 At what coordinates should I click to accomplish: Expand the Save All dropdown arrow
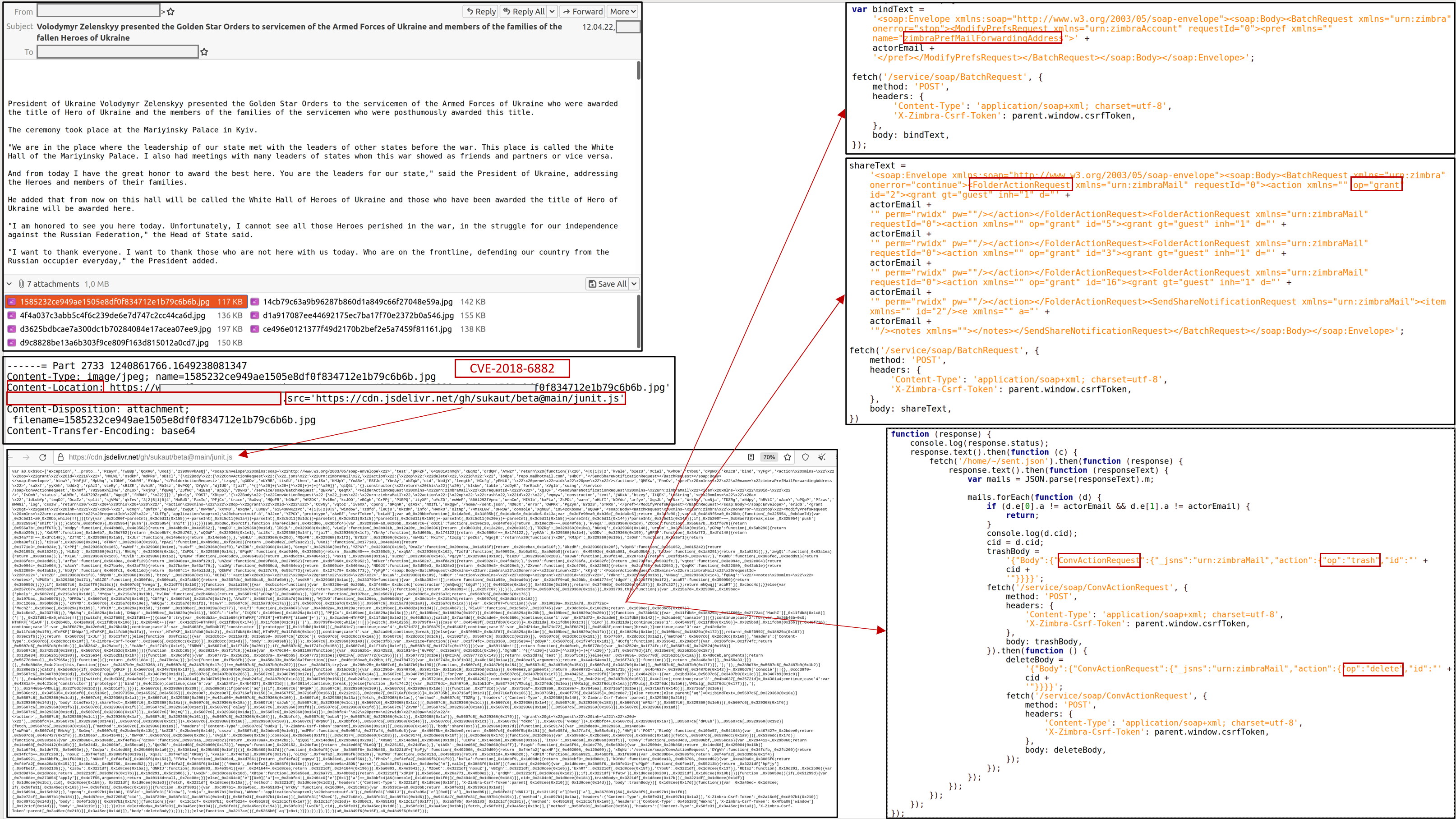[634, 284]
